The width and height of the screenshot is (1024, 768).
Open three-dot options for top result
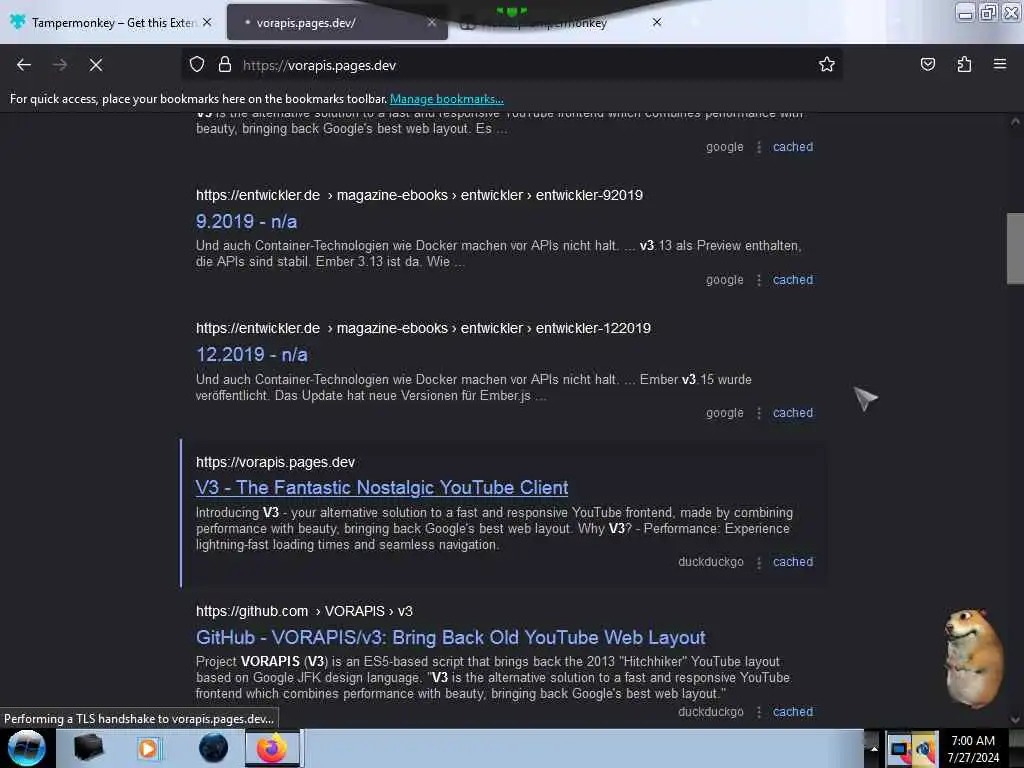pos(758,148)
